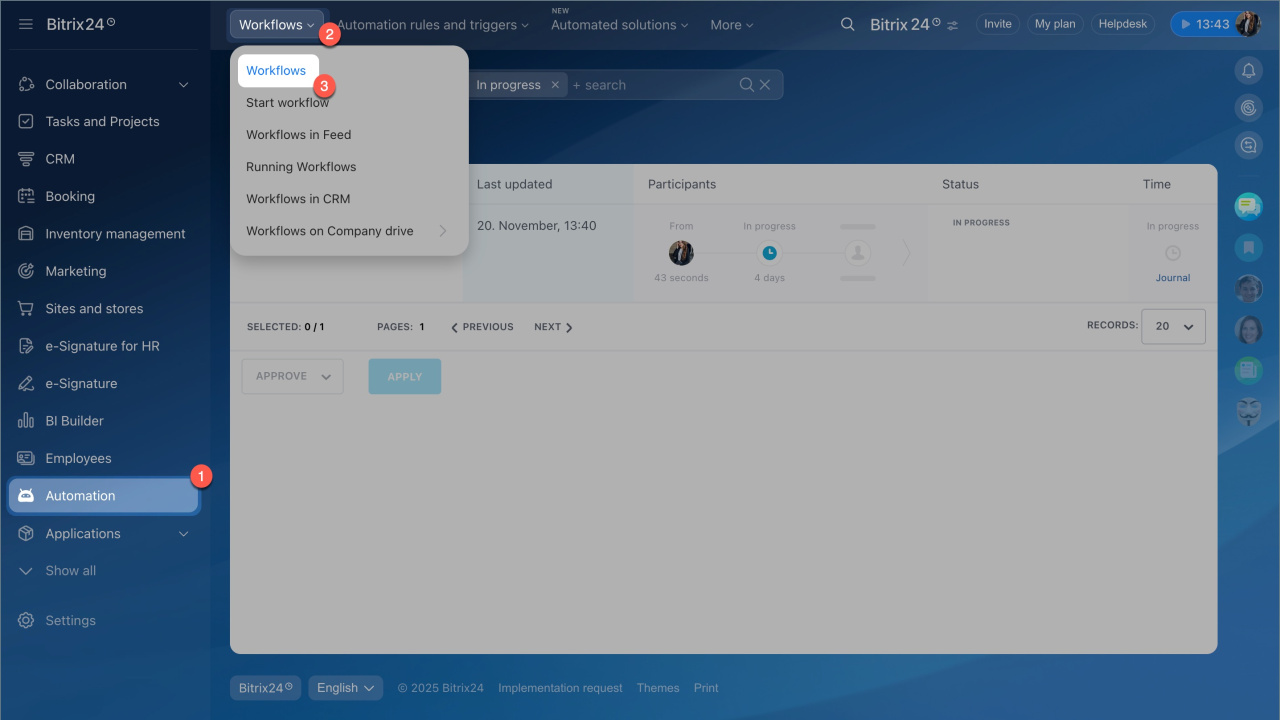Open the English language dropdown
The height and width of the screenshot is (720, 1280).
(345, 688)
